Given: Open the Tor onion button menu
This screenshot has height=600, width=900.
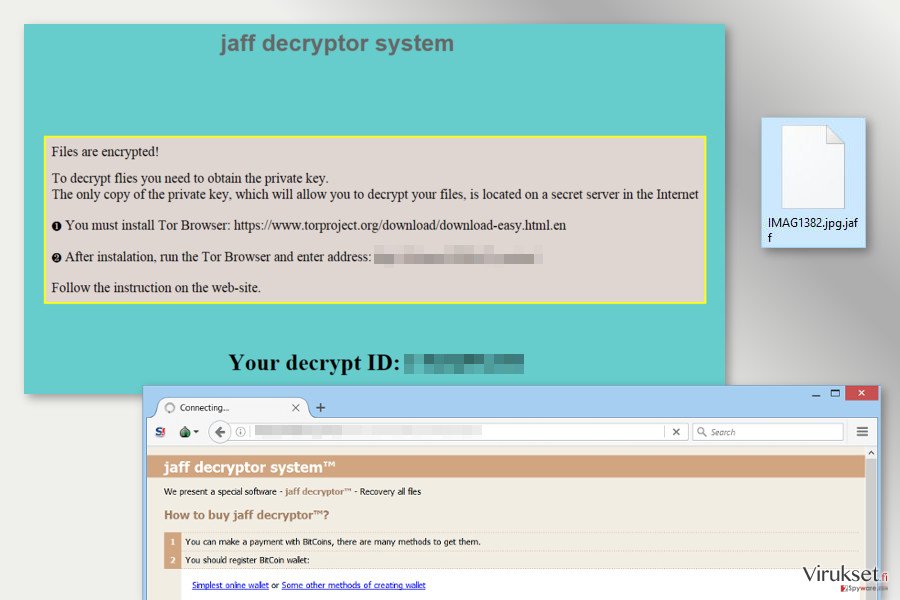Looking at the screenshot, I should (188, 432).
